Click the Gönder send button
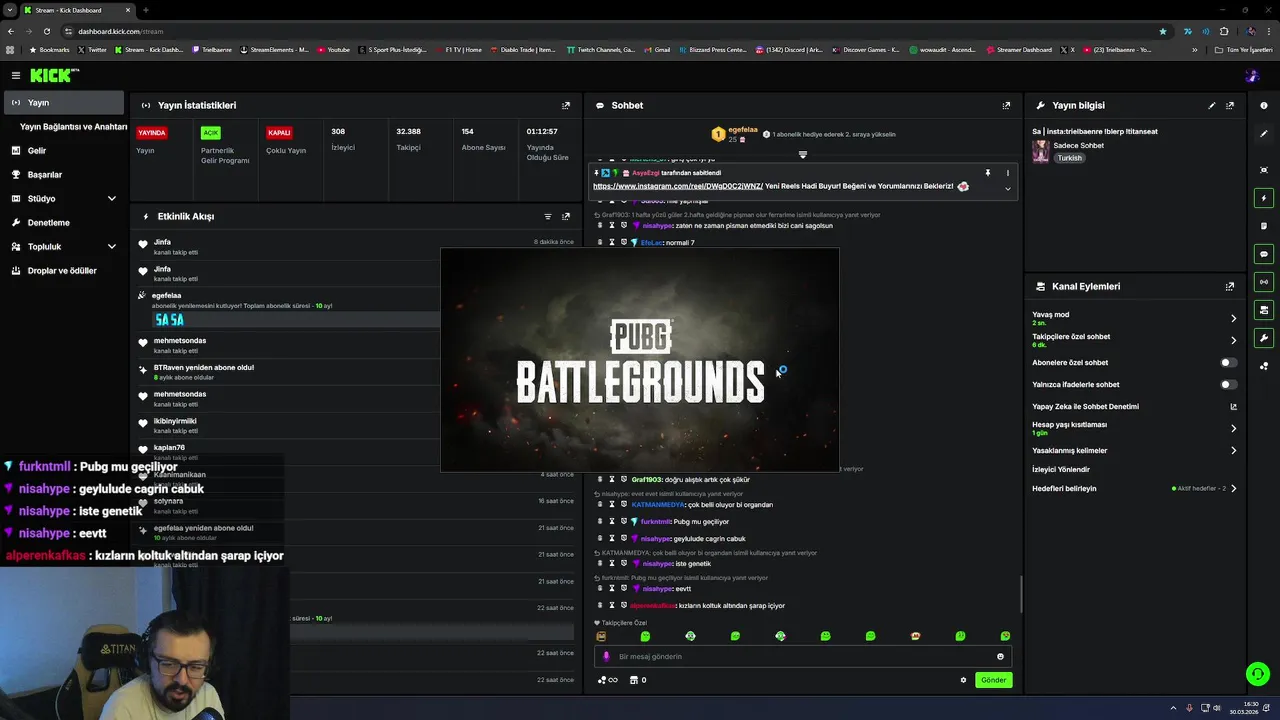 (x=994, y=680)
